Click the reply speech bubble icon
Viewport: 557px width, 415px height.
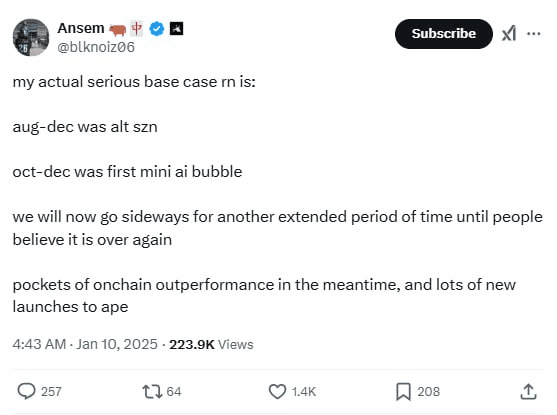26,391
